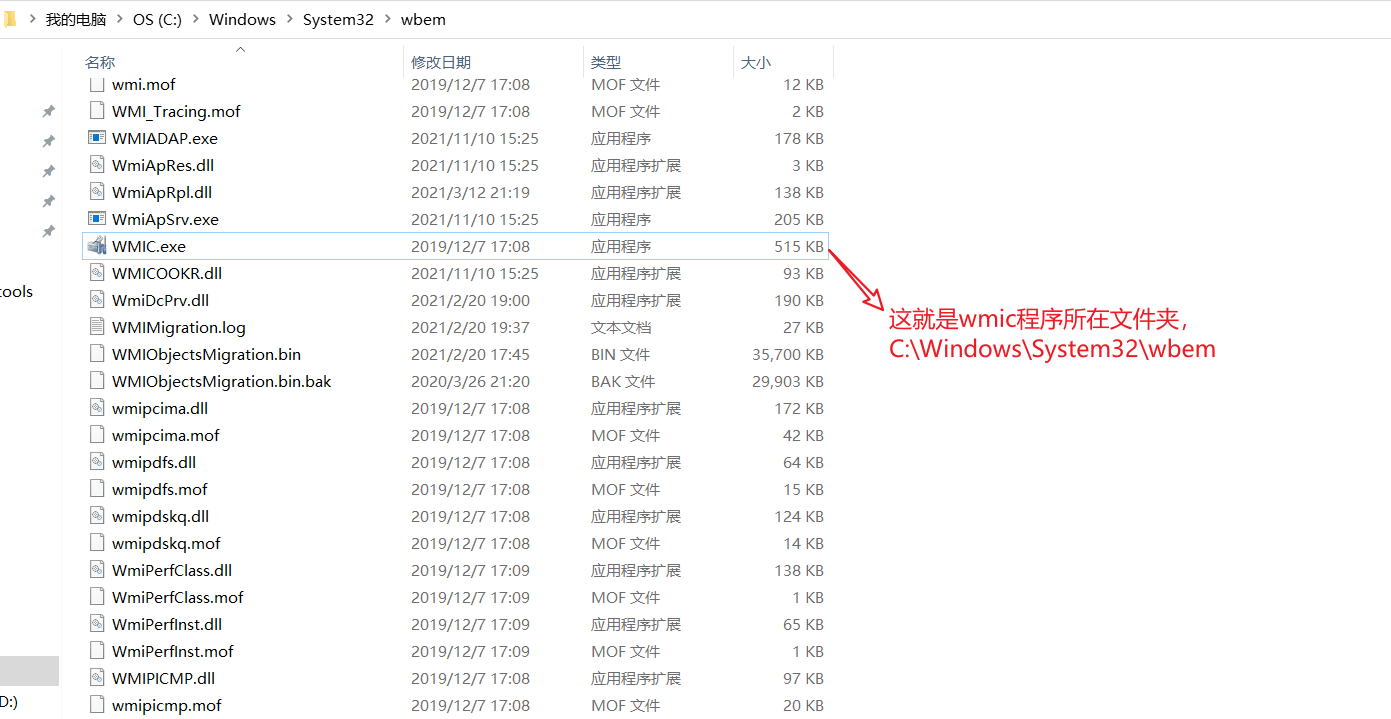The image size is (1391, 719).
Task: Navigate to 我的电脑 via breadcrumb
Action: (x=75, y=19)
